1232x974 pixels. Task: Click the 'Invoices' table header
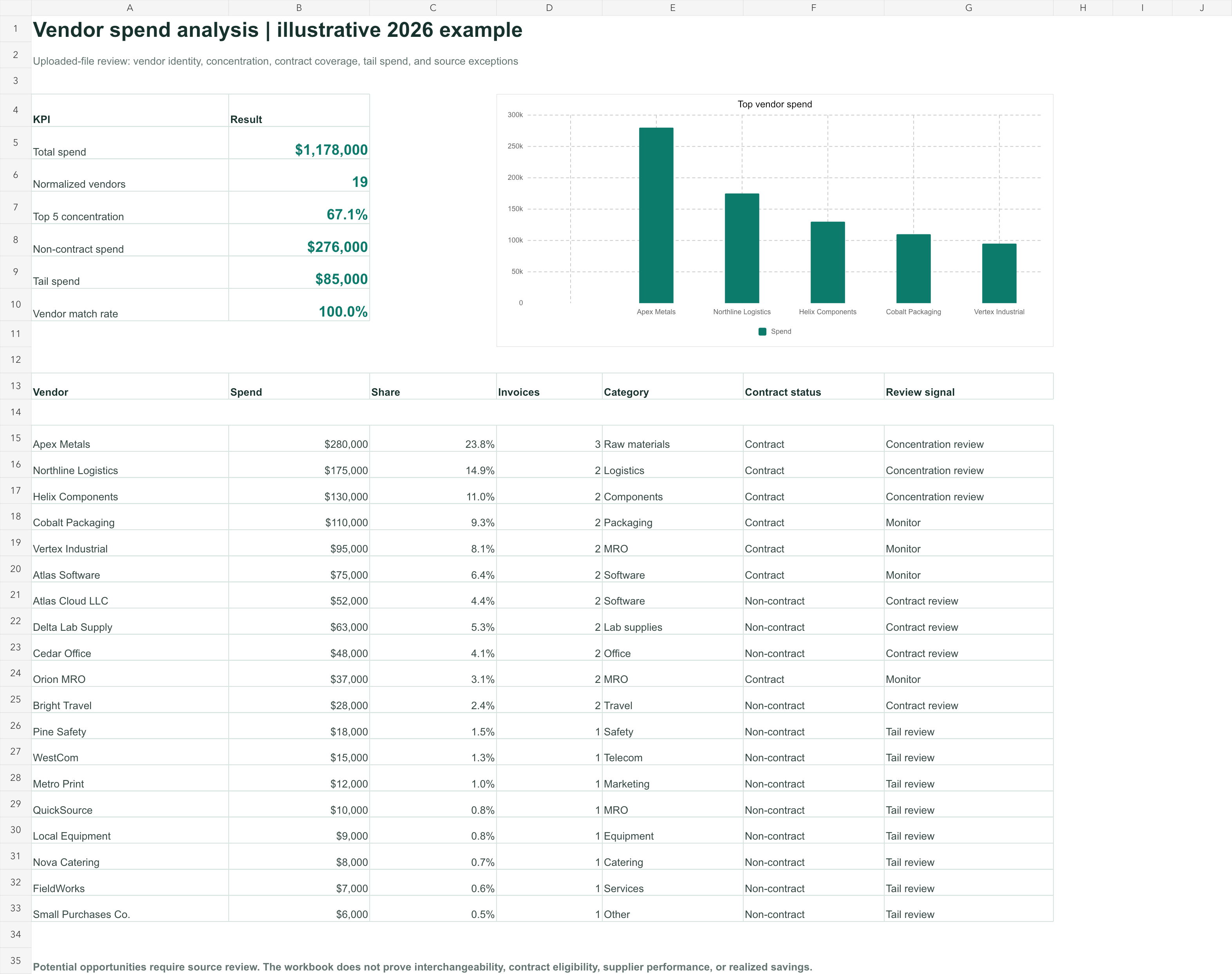coord(549,386)
